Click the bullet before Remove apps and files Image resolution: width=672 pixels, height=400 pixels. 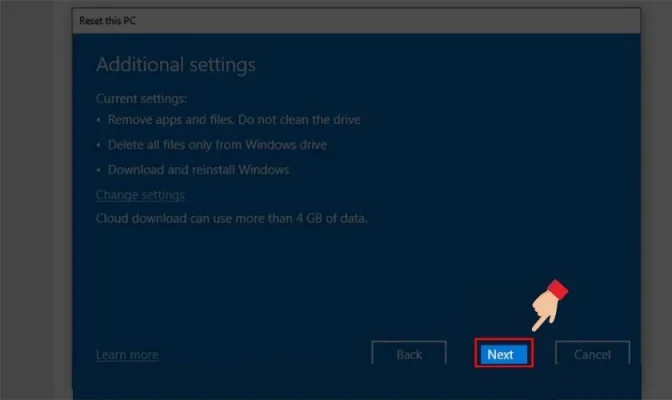[99, 121]
